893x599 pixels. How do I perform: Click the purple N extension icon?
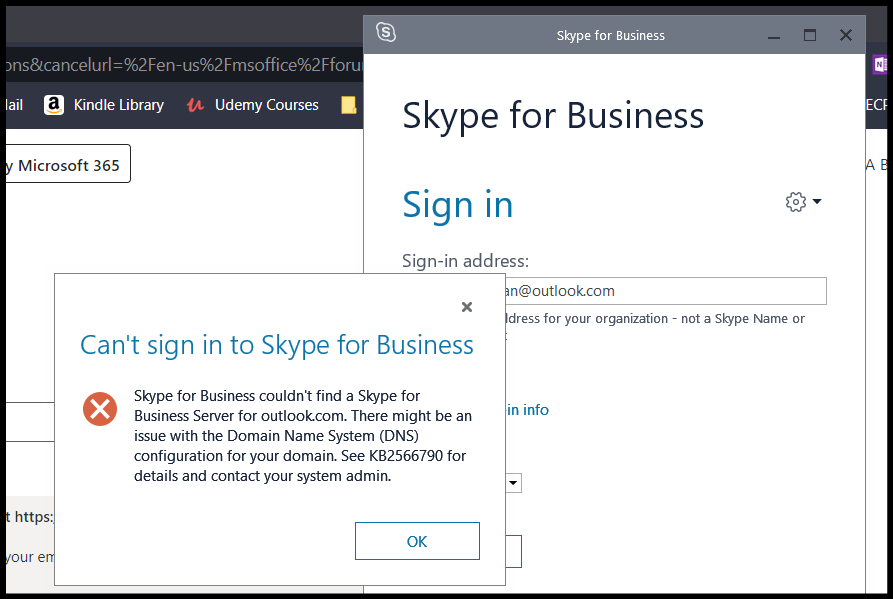[879, 64]
